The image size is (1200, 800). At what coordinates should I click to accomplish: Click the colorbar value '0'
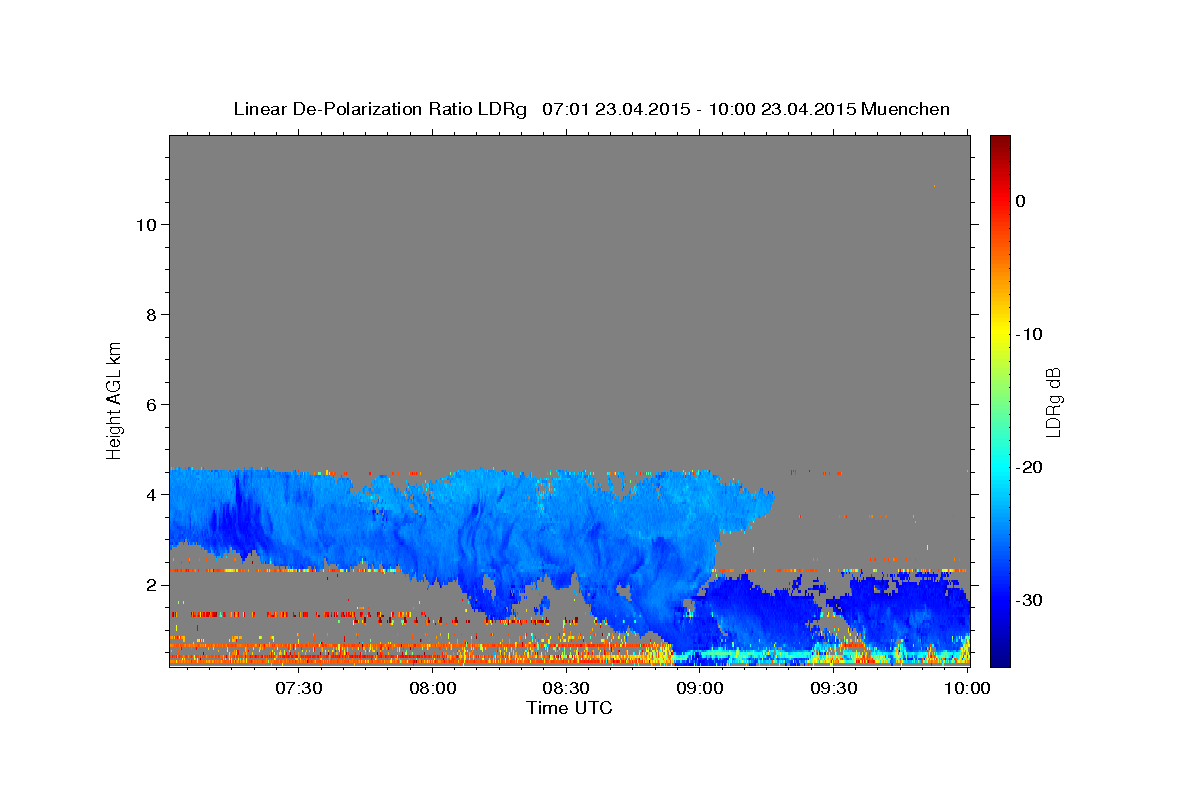point(1020,201)
